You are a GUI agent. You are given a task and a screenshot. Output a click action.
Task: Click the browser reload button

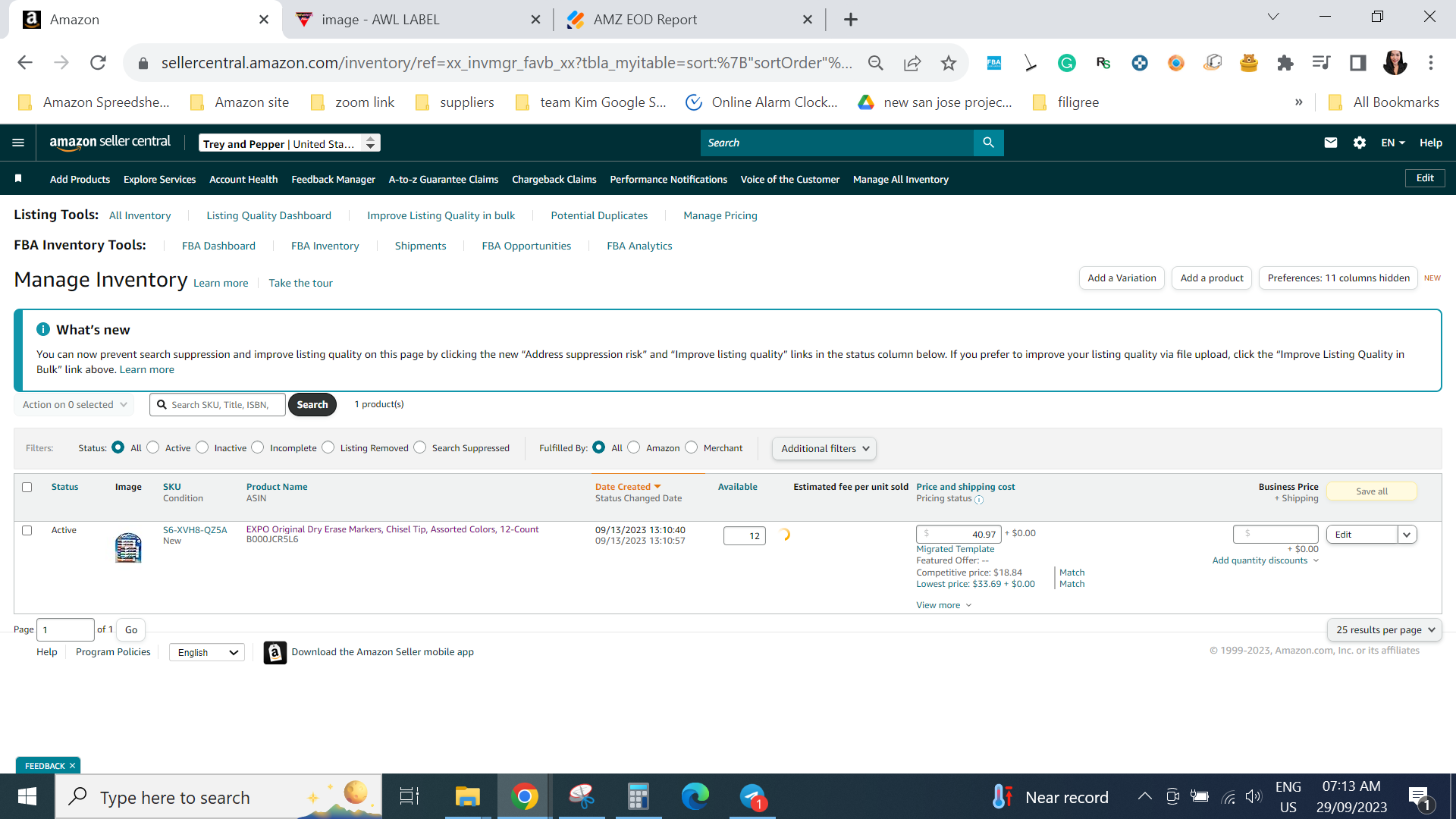(98, 63)
